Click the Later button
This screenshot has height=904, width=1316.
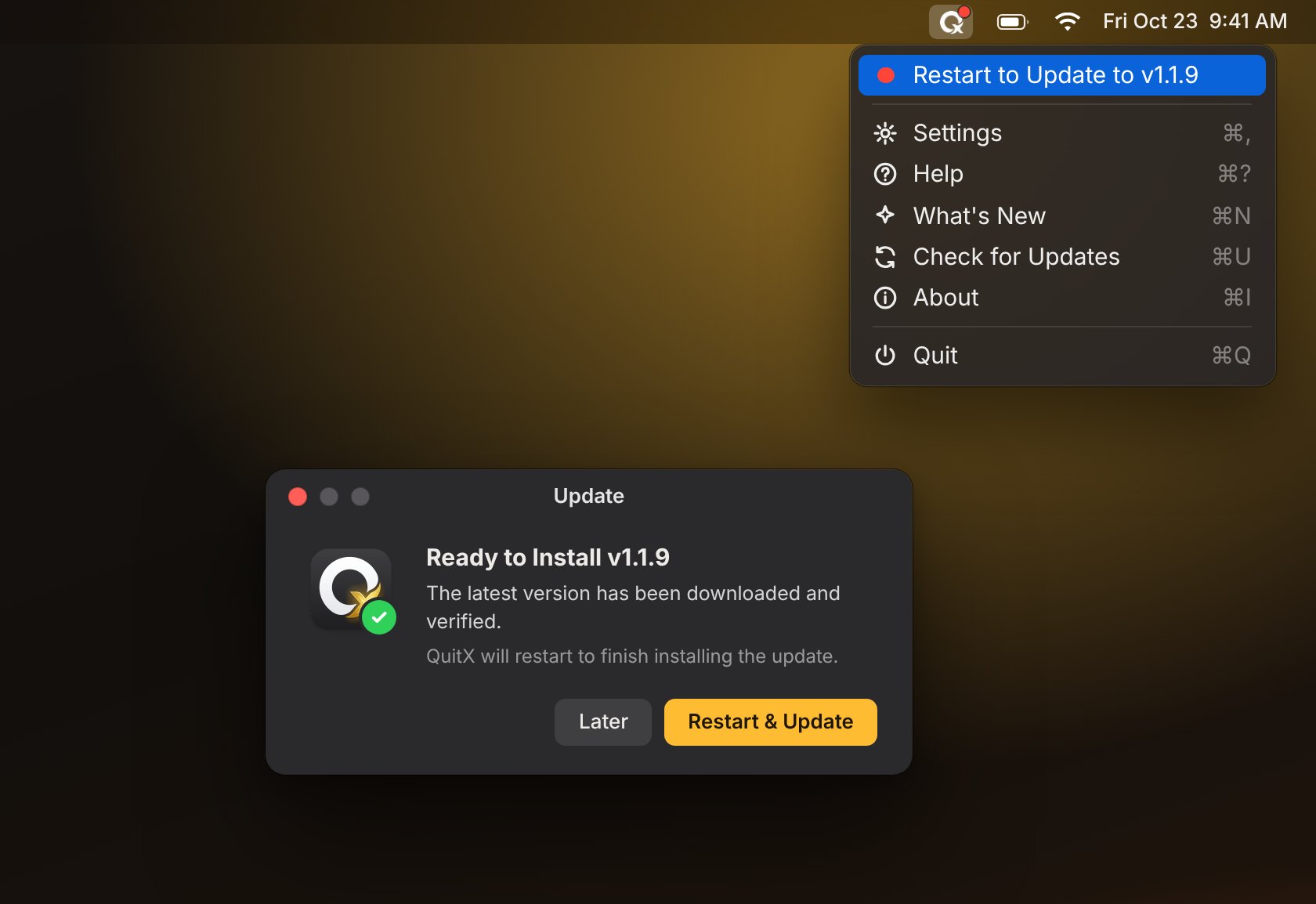[603, 722]
